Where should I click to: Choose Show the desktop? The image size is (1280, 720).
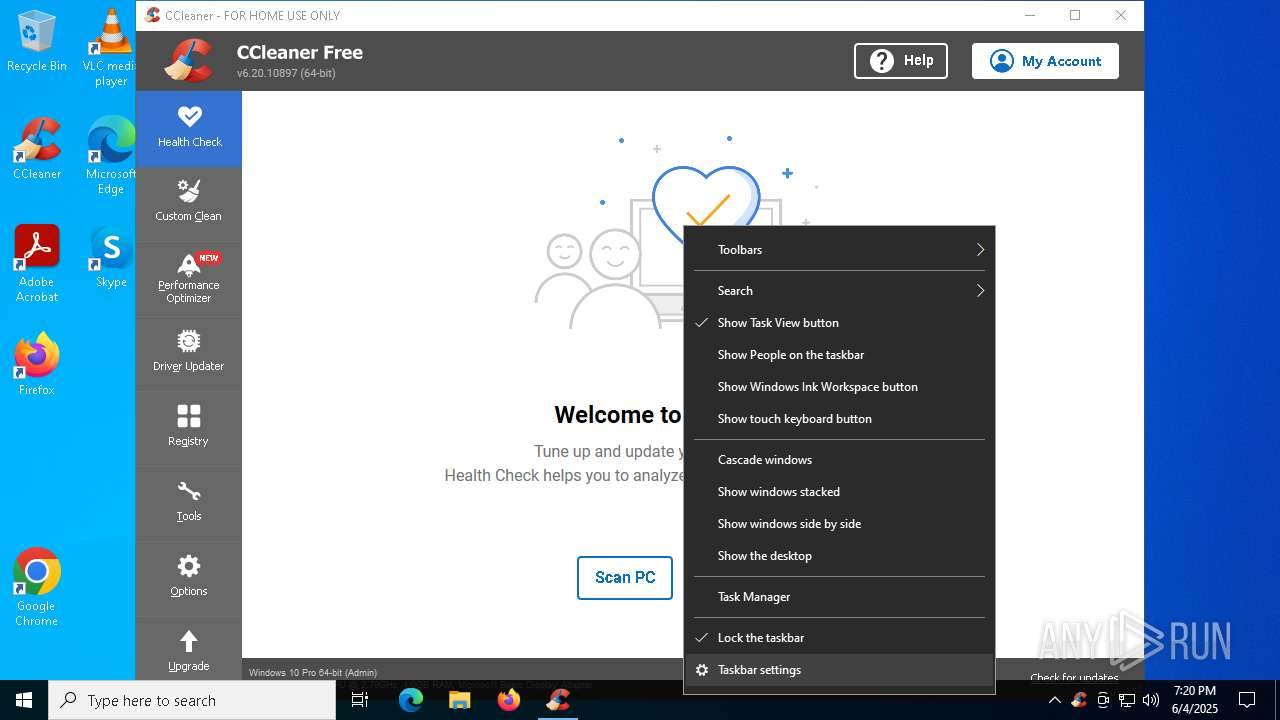pos(839,556)
